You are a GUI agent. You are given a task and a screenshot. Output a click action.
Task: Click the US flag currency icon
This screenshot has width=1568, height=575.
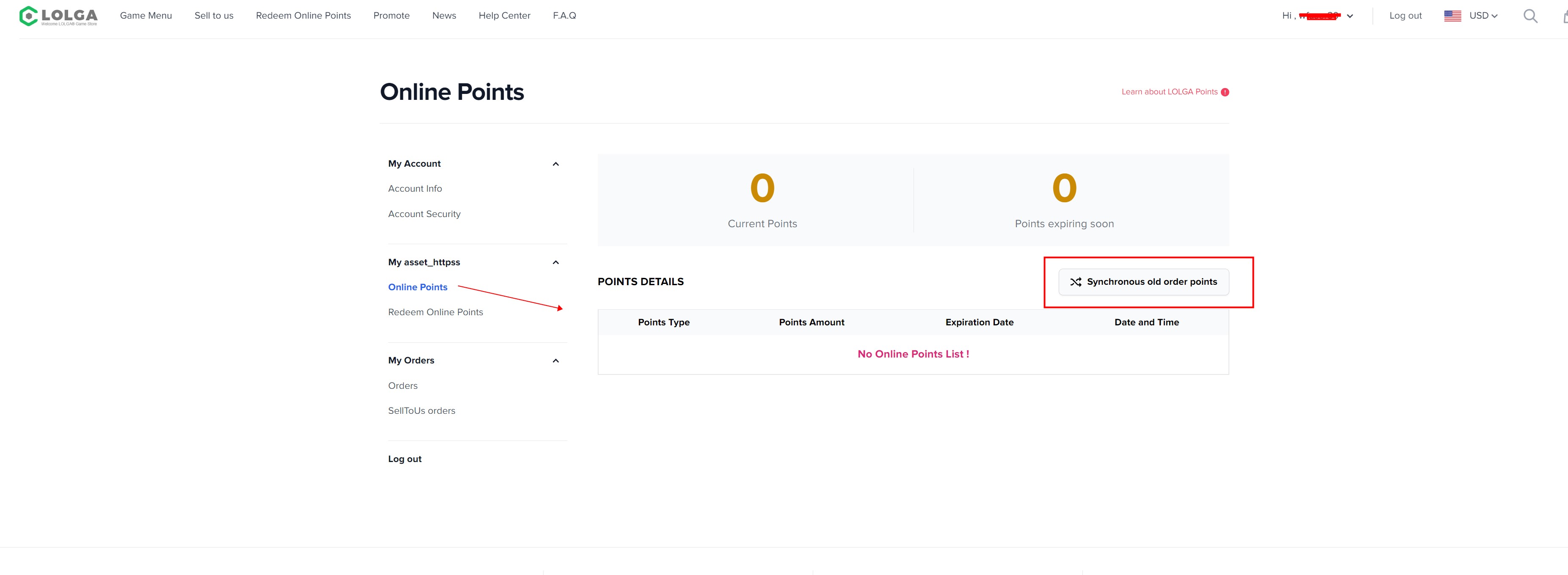pos(1452,16)
